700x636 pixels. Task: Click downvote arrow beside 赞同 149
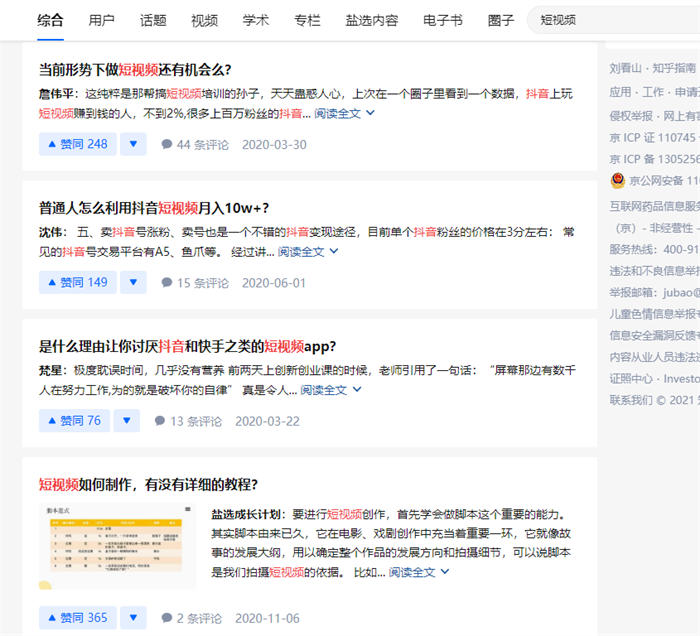pos(133,282)
